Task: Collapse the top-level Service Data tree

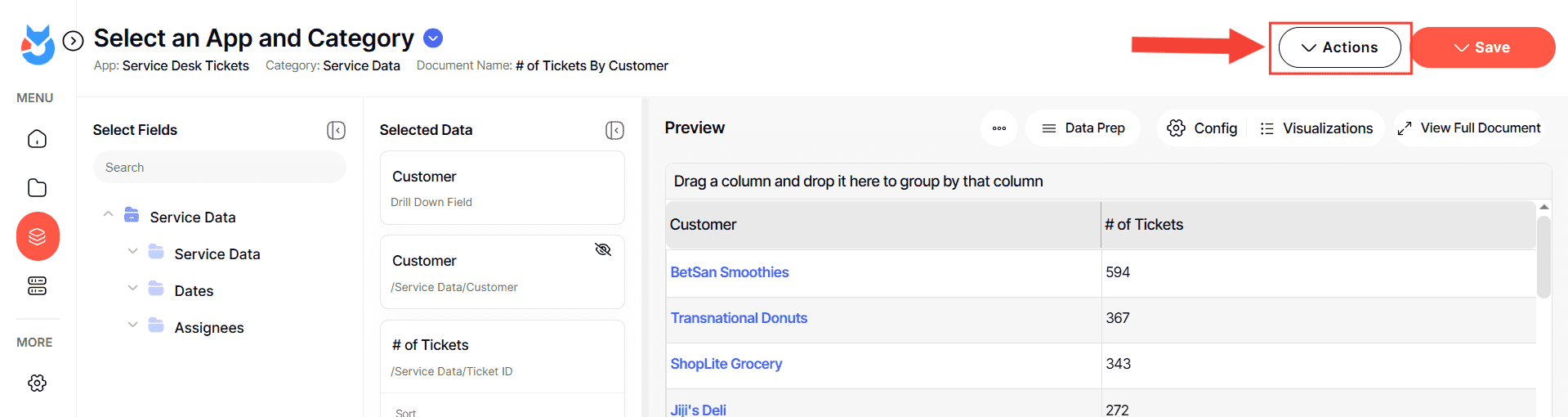Action: point(108,214)
